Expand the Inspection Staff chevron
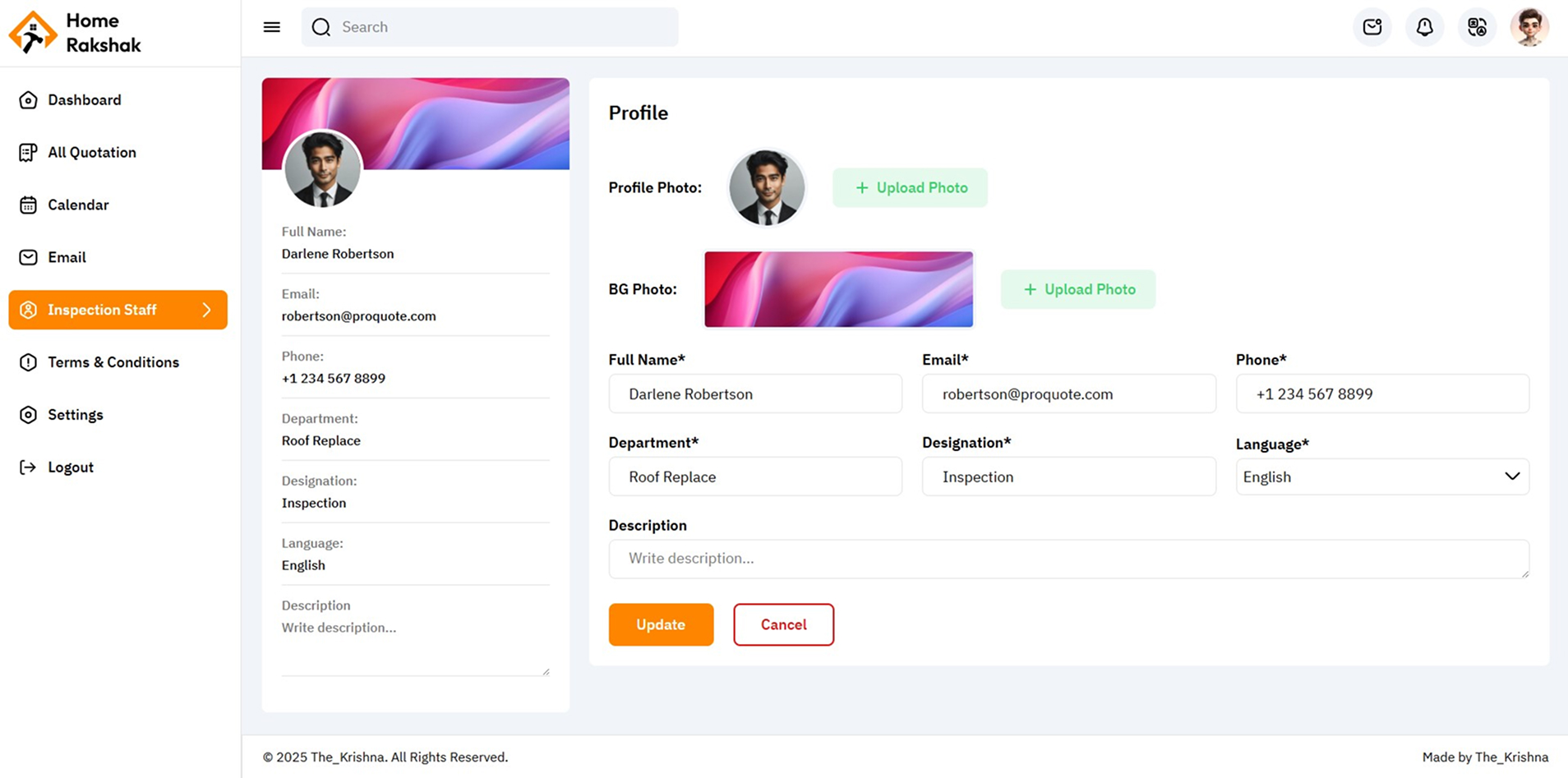Image resolution: width=1568 pixels, height=778 pixels. (207, 310)
